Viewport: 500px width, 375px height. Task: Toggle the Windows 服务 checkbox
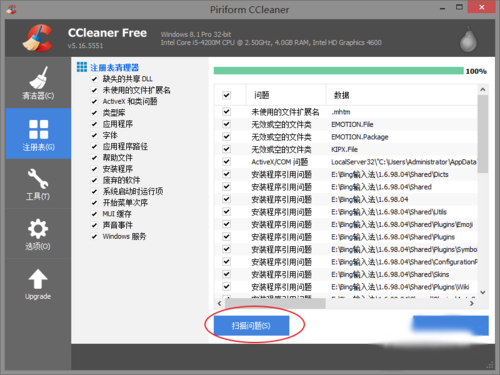click(94, 237)
